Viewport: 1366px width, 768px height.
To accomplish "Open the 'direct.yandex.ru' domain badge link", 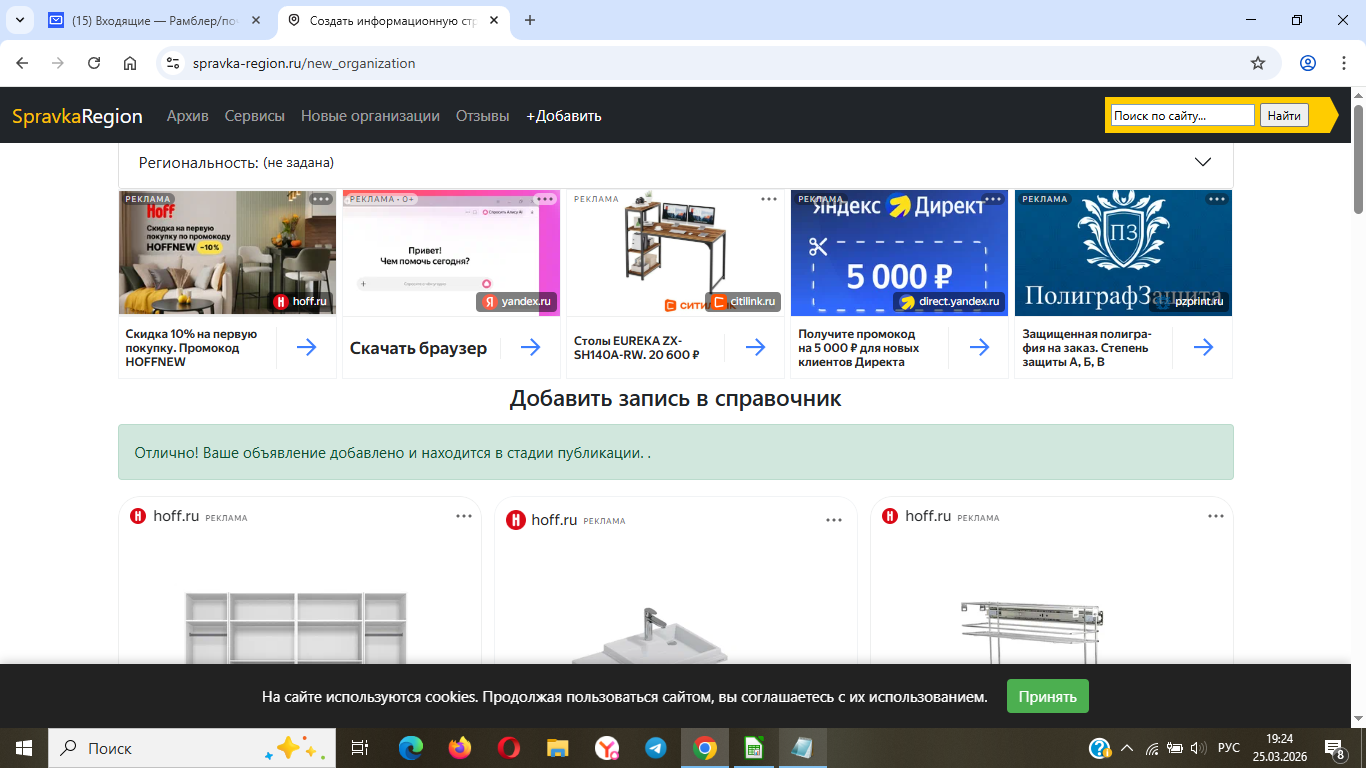I will pos(949,301).
